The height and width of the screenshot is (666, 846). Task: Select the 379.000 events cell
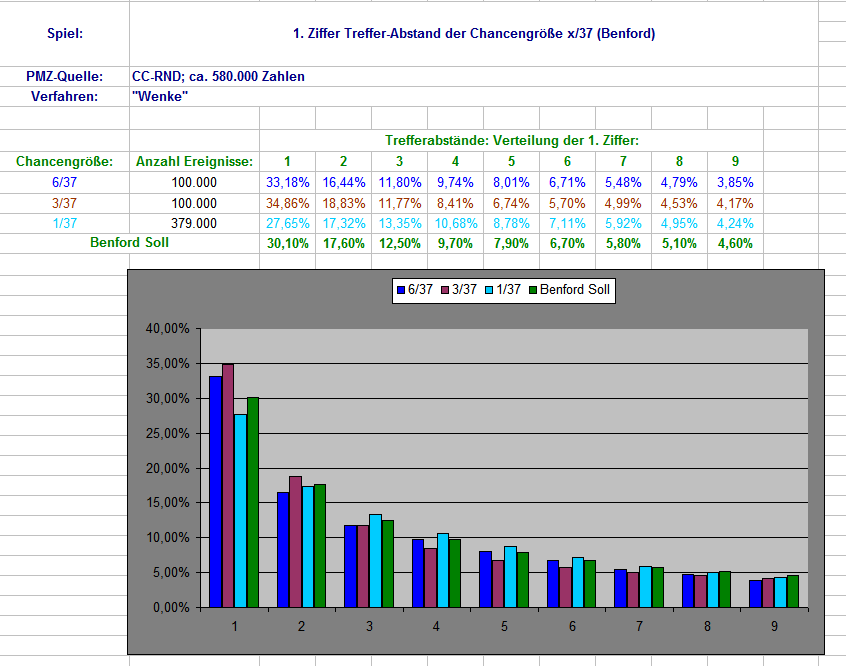pyautogui.click(x=194, y=223)
